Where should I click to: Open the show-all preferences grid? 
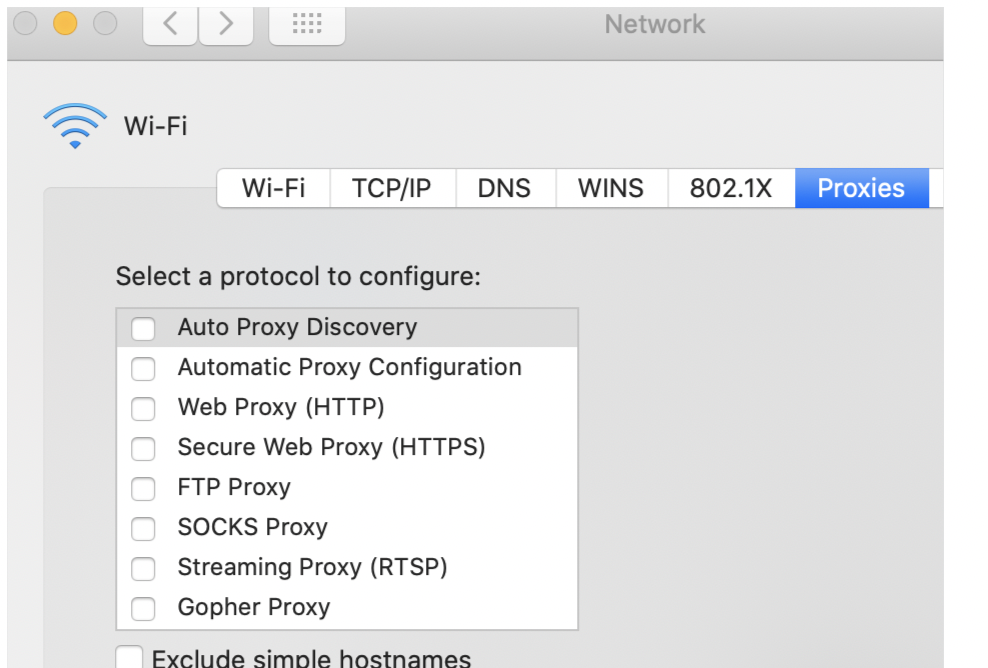pyautogui.click(x=307, y=25)
